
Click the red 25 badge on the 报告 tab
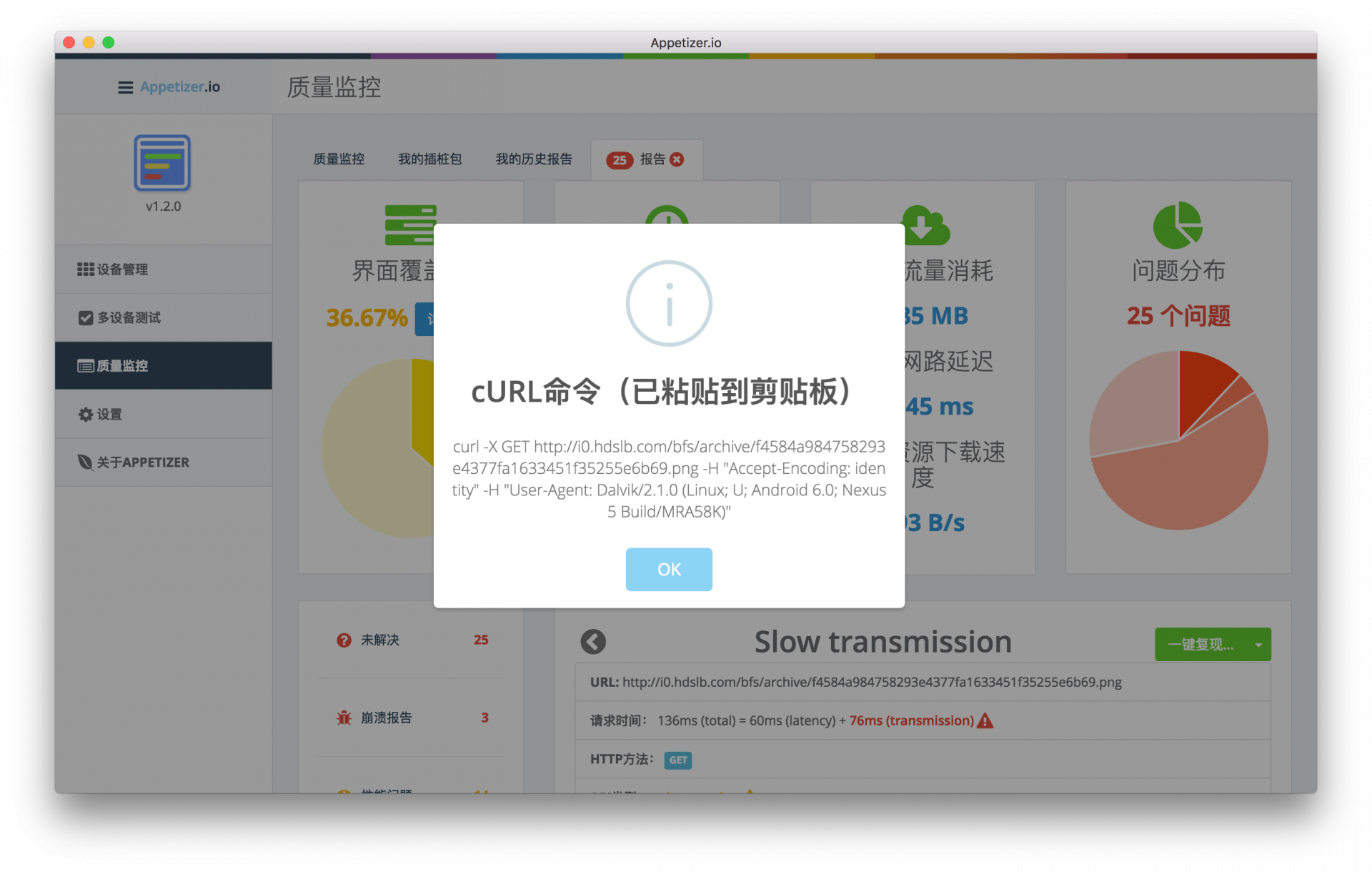(x=619, y=160)
